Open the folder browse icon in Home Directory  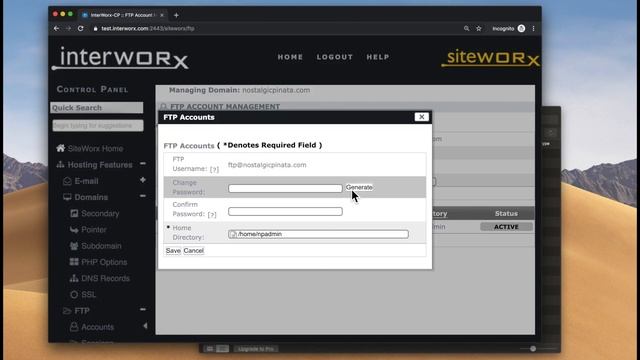point(233,234)
